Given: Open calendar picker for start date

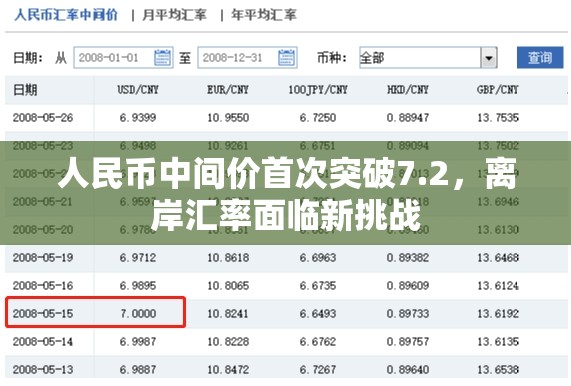Looking at the screenshot, I should (x=162, y=58).
